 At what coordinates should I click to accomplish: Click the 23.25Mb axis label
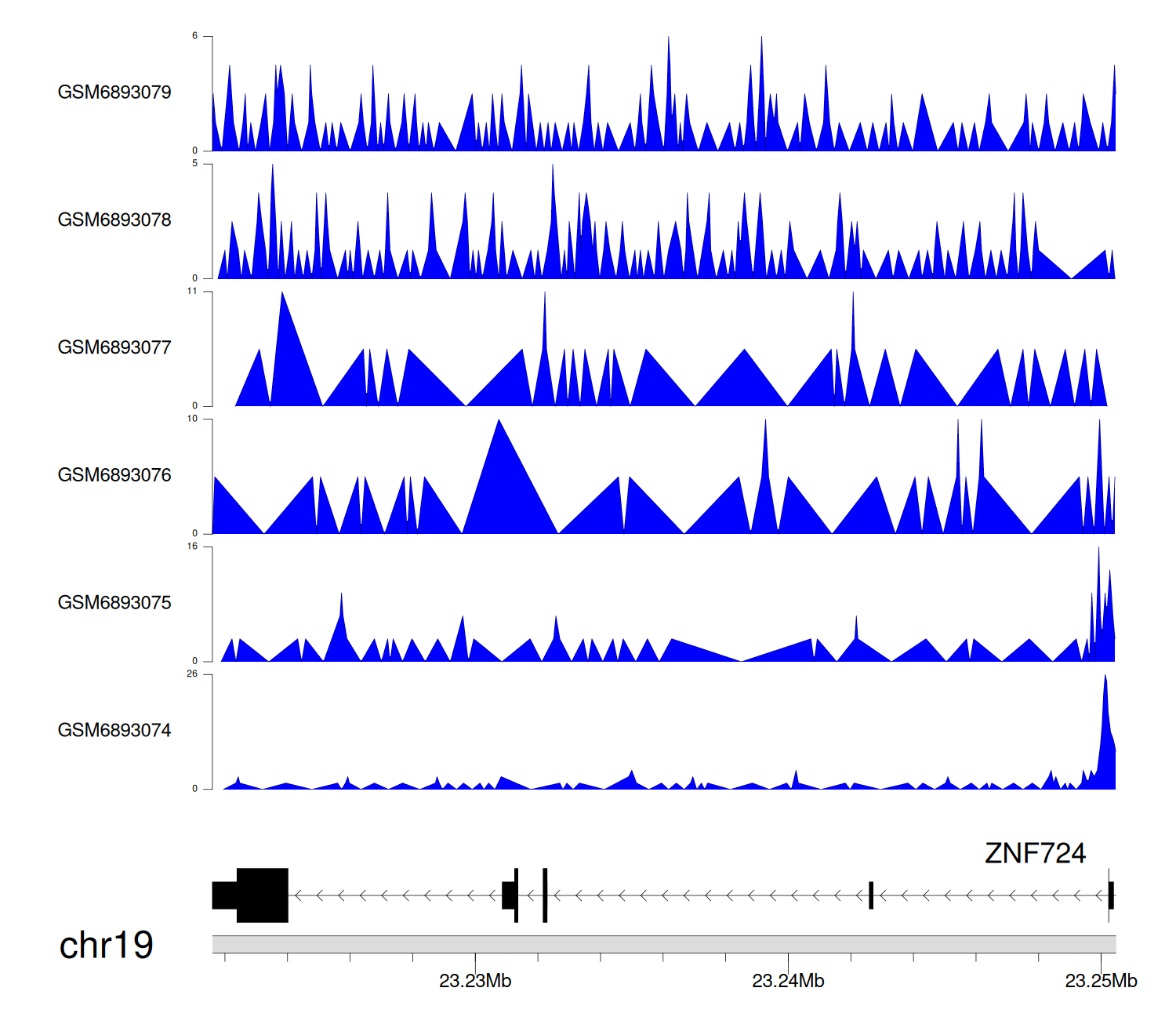[1101, 981]
